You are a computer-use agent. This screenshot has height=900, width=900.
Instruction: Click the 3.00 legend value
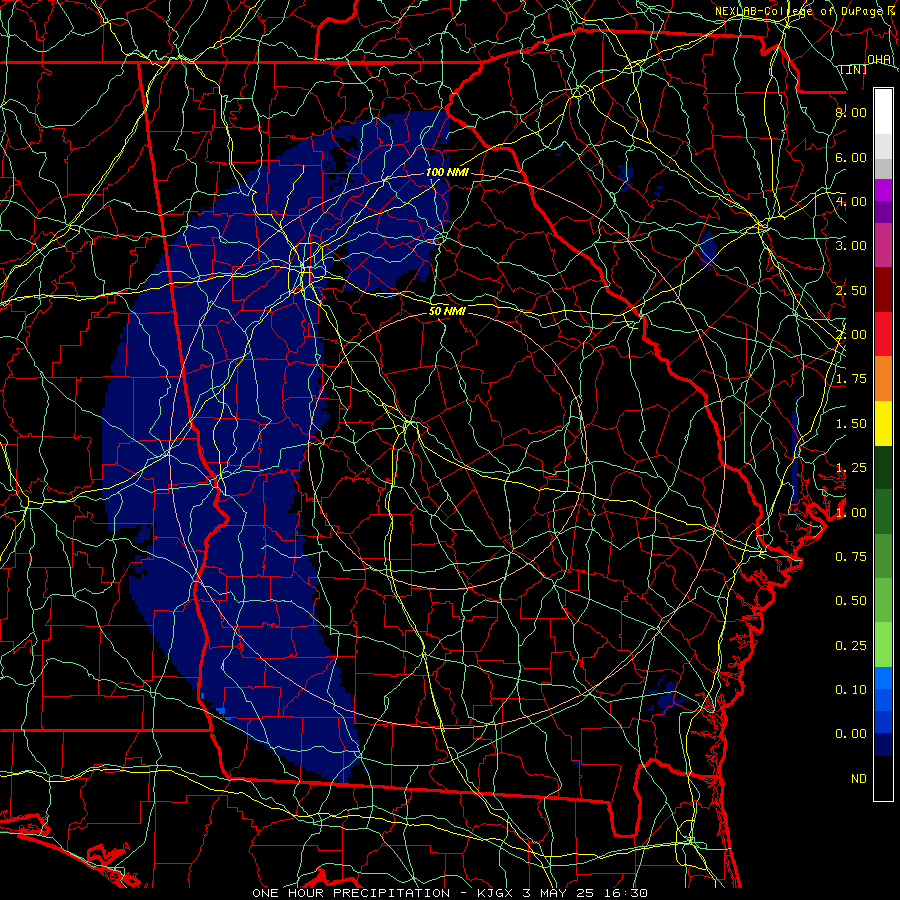point(851,246)
